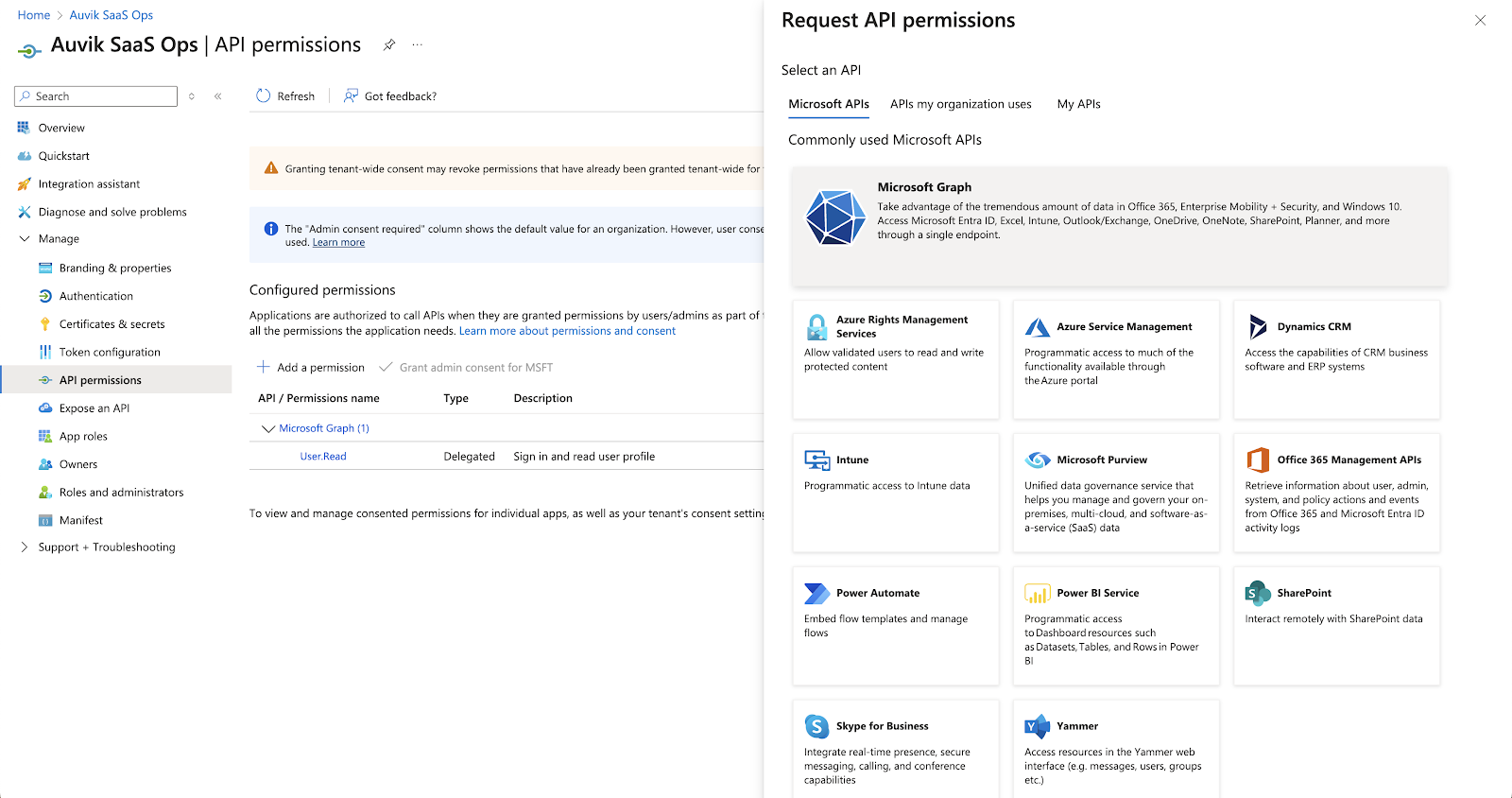Image resolution: width=1512 pixels, height=798 pixels.
Task: Click the Microsoft Graph hexagon icon
Action: (x=835, y=217)
